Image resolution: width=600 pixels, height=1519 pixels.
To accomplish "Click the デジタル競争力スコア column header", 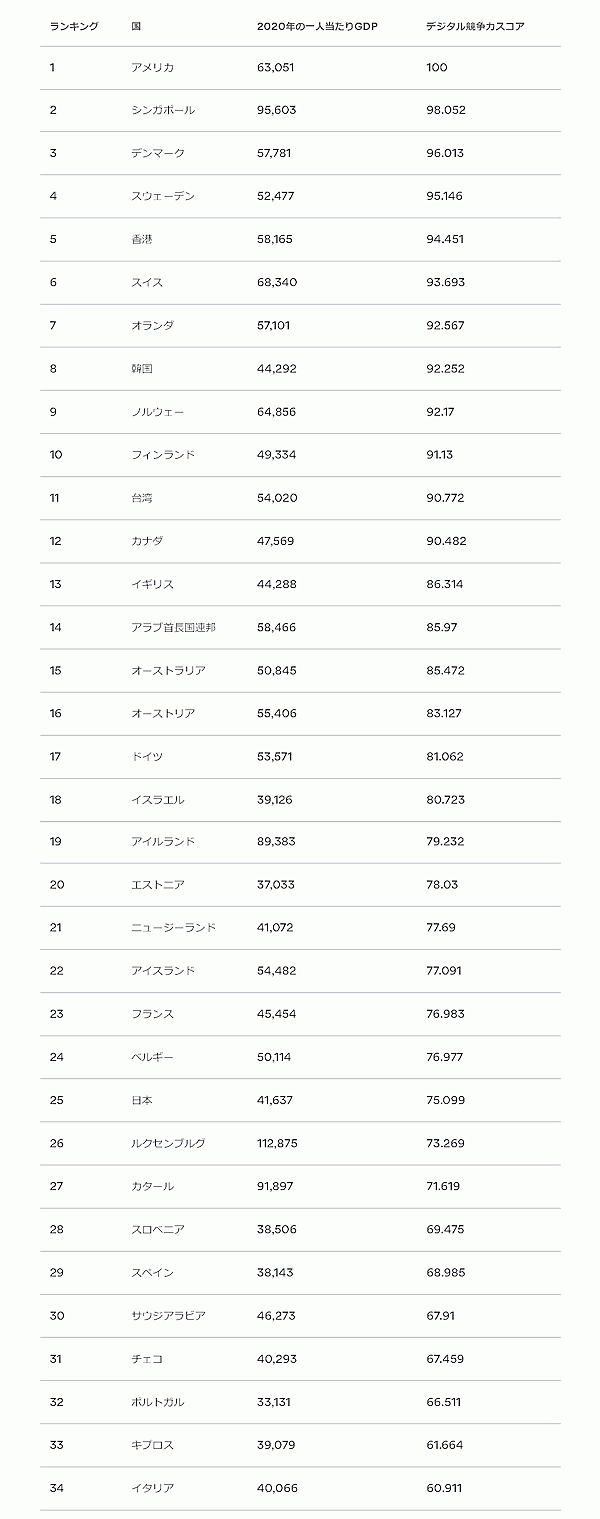I will point(475,26).
